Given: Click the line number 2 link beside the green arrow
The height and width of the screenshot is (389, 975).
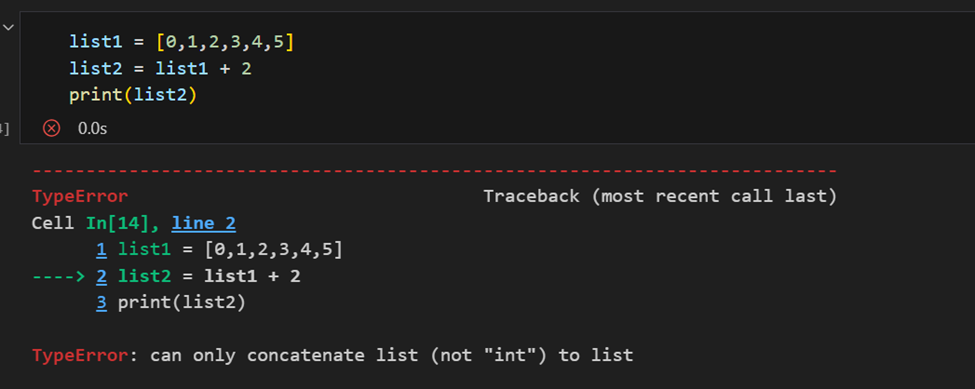Looking at the screenshot, I should [101, 276].
